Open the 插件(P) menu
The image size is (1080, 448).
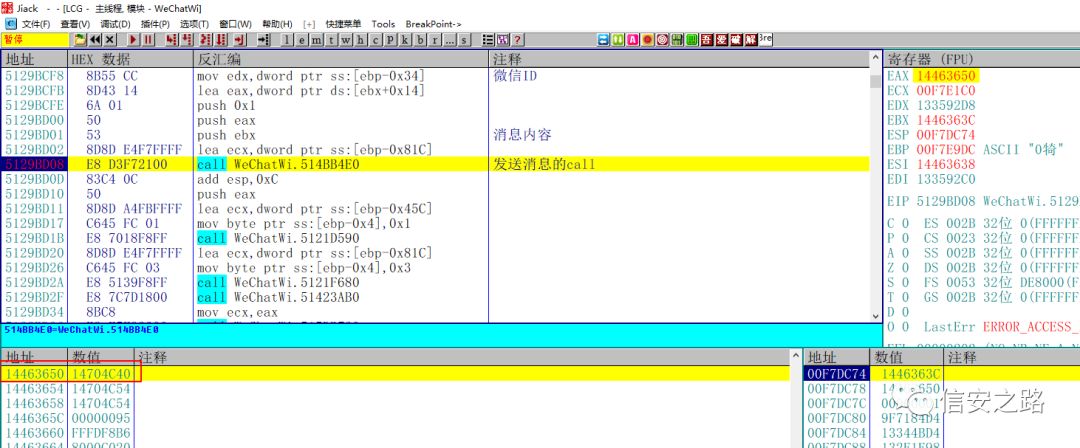tap(155, 24)
